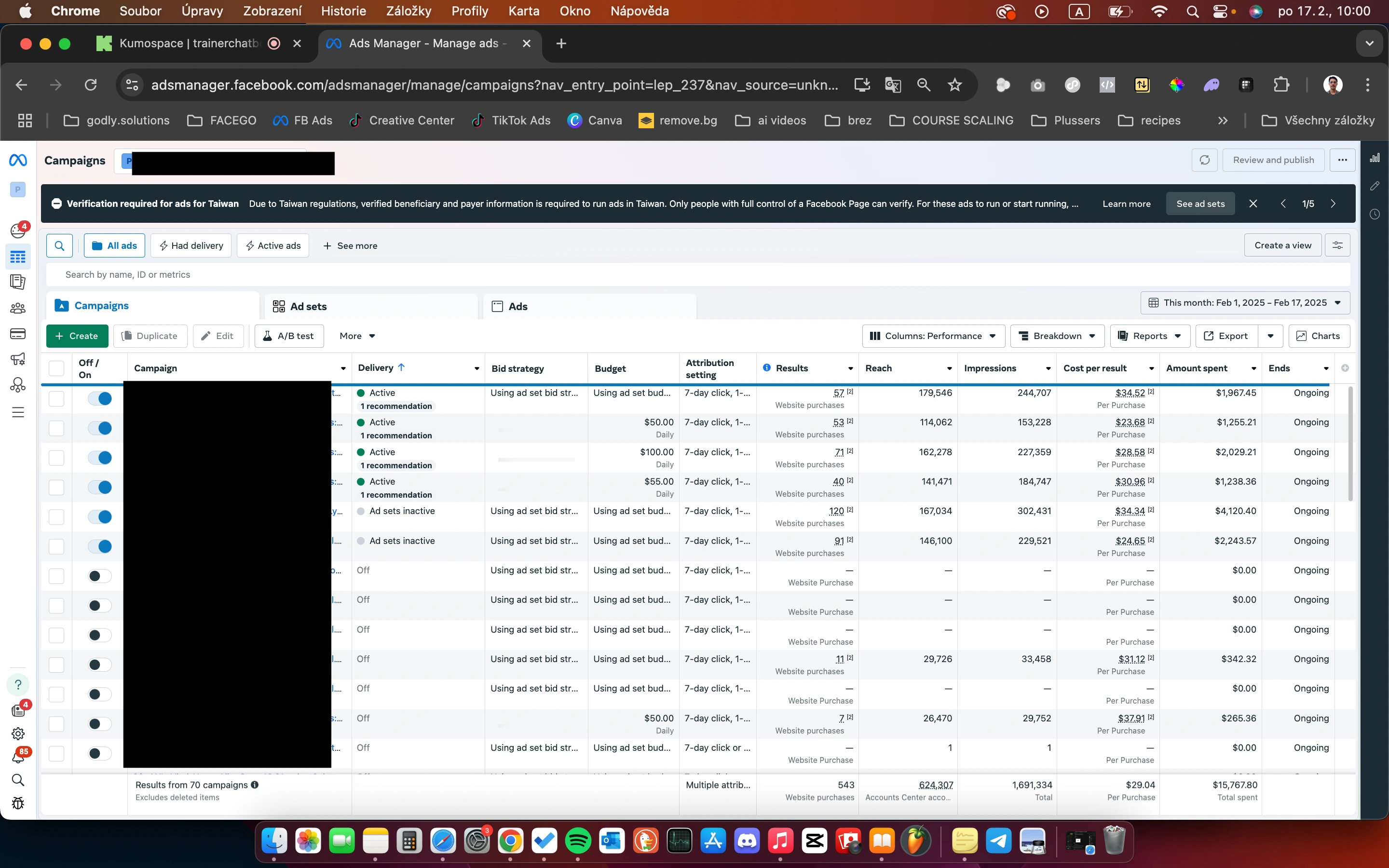Screen dimensions: 1389x868
Task: Open Audiences people icon in sidebar
Action: (x=18, y=308)
